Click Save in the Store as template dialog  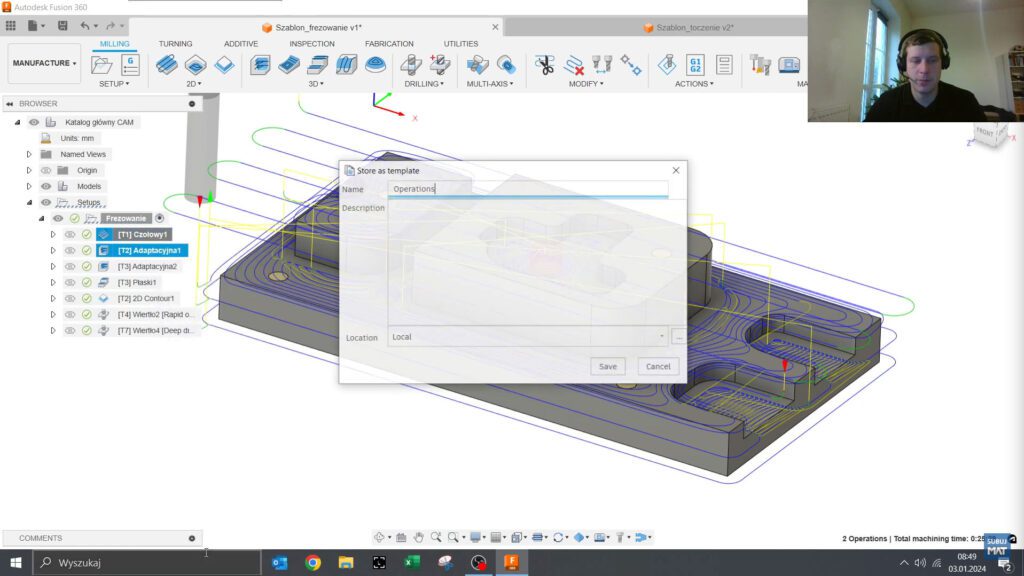(607, 366)
